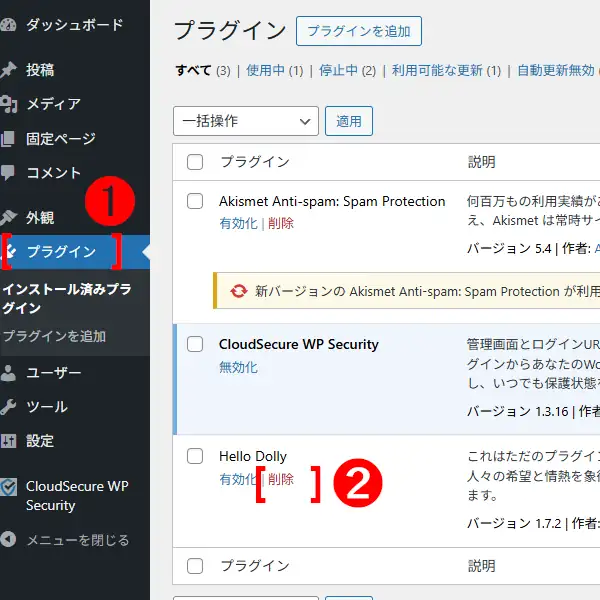Image resolution: width=600 pixels, height=600 pixels.
Task: Filter plugins by 利用可能な更新 (1)
Action: pyautogui.click(x=446, y=70)
